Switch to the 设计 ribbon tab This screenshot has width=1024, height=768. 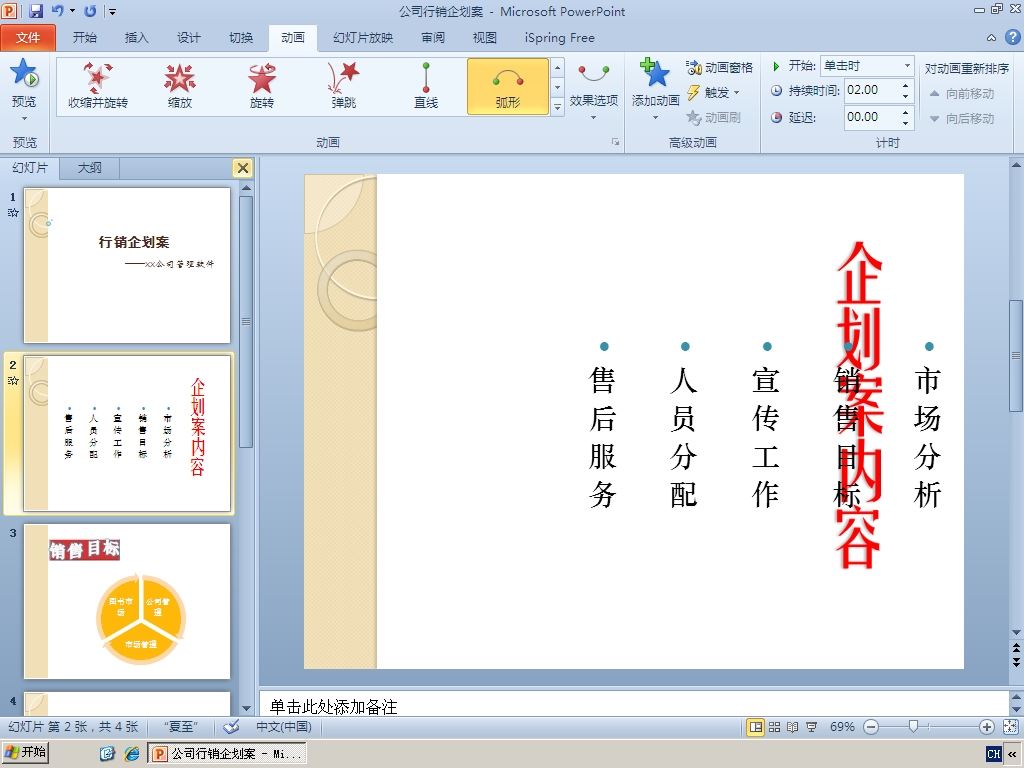coord(189,38)
